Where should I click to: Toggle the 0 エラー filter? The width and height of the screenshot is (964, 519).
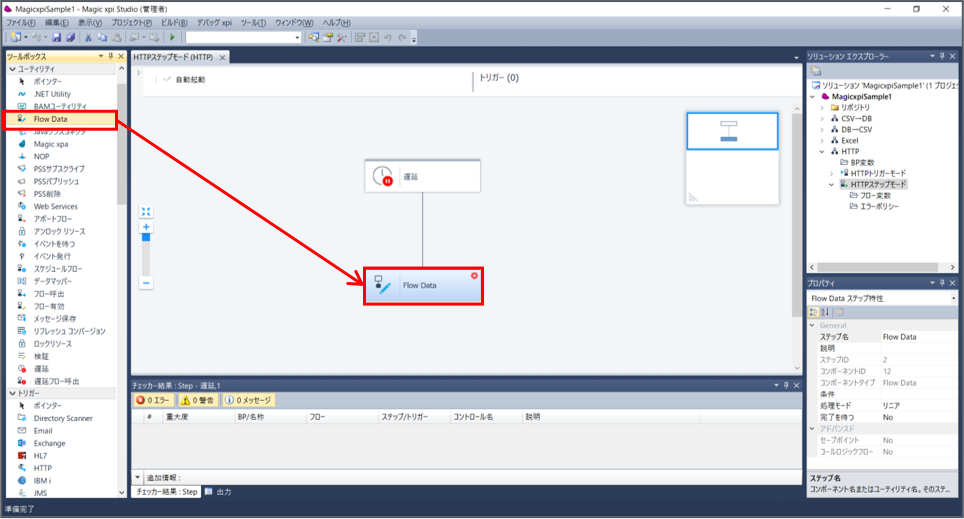tap(155, 400)
